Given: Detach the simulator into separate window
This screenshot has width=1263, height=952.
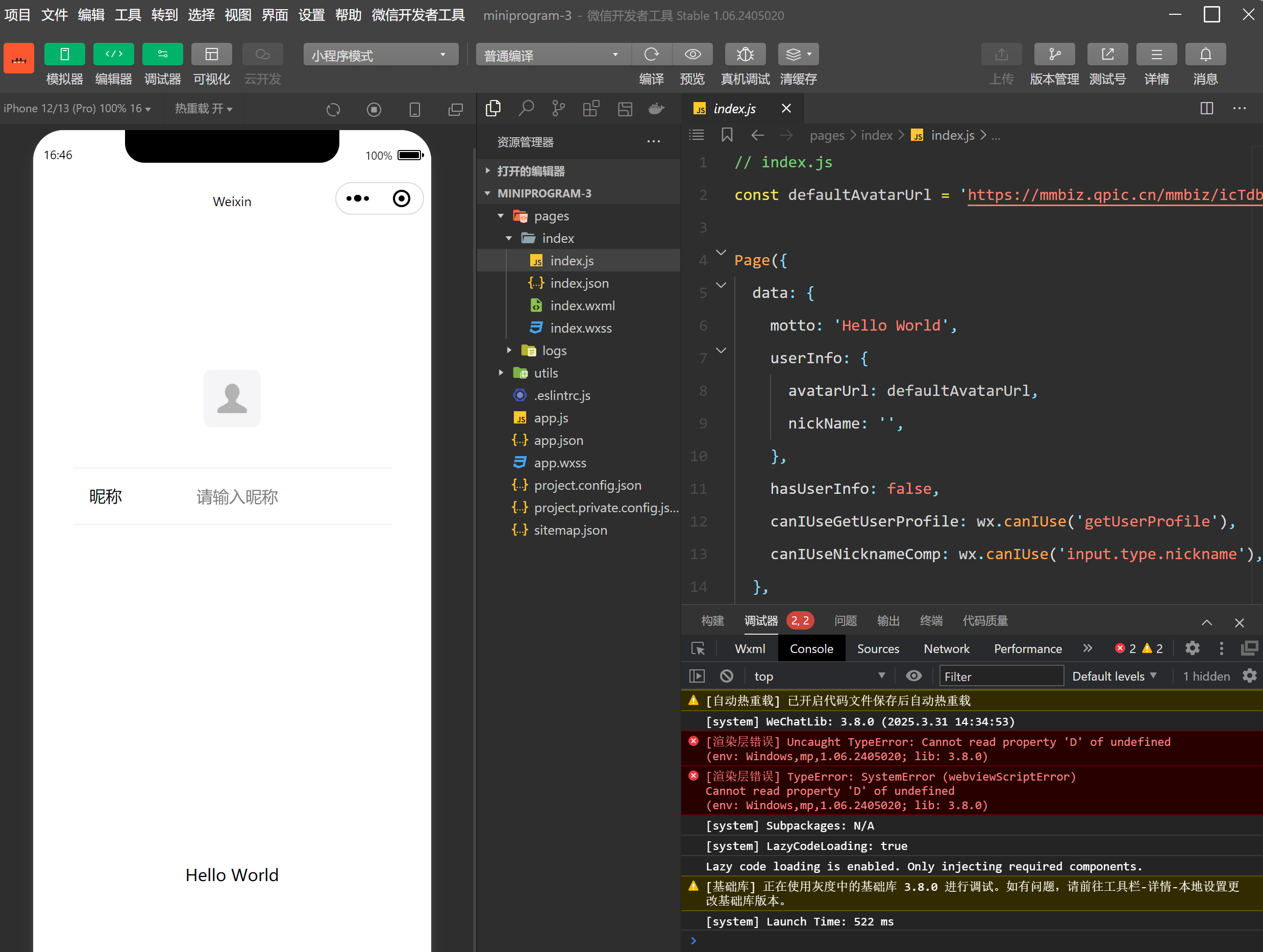Looking at the screenshot, I should (456, 109).
